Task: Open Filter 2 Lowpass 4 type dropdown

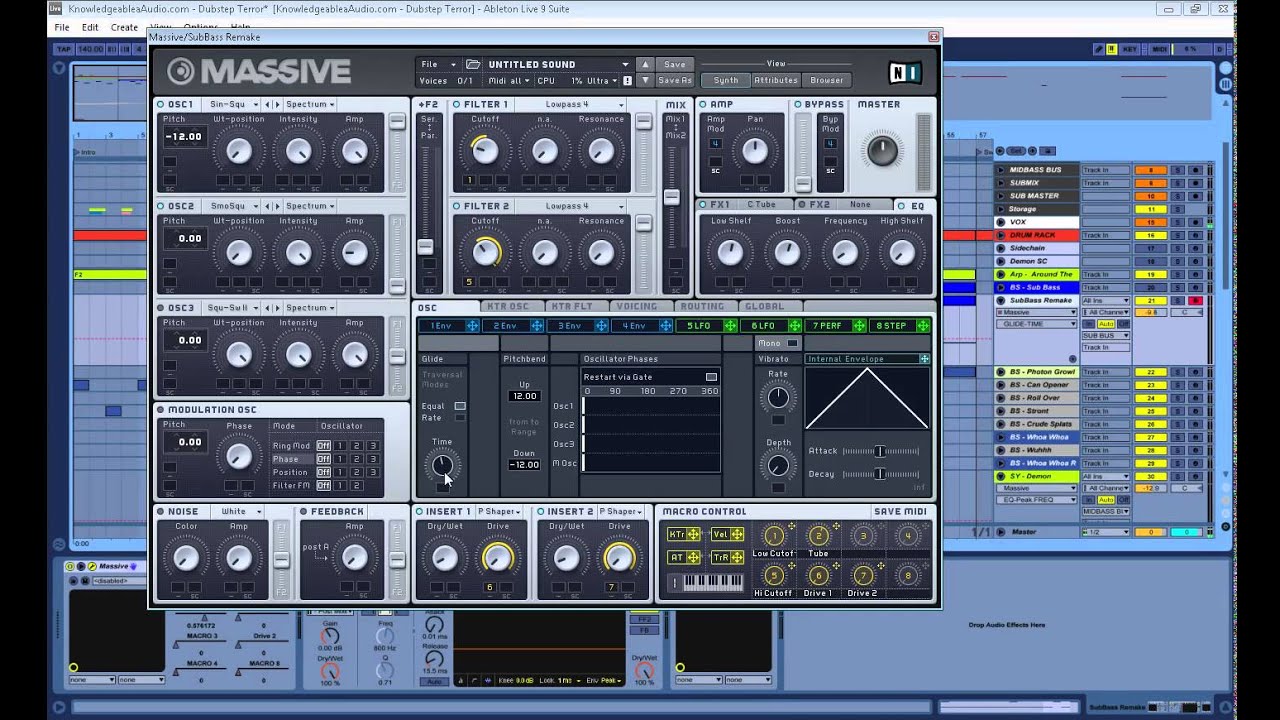Action: [571, 206]
